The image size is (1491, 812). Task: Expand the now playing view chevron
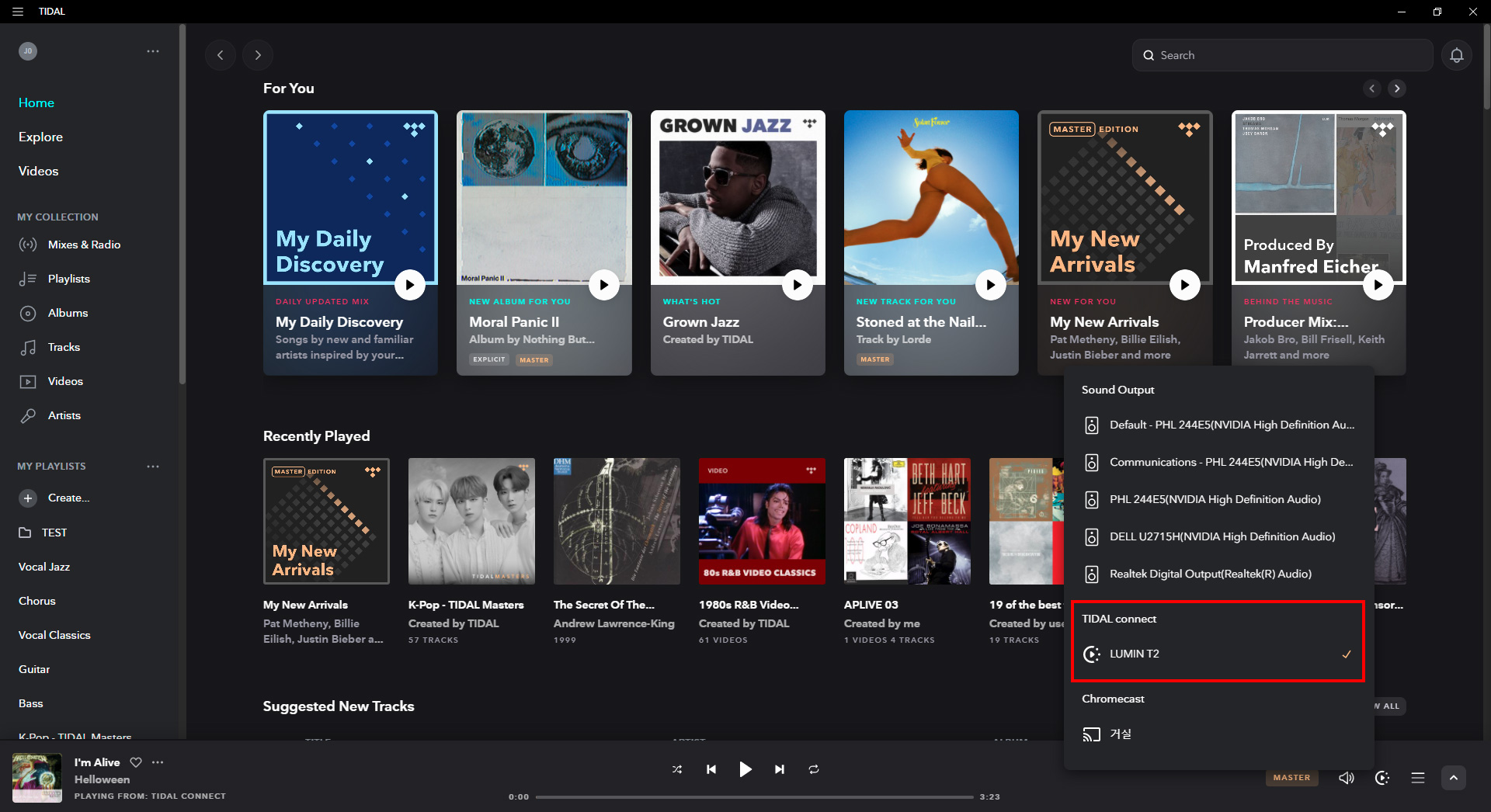(x=1454, y=778)
